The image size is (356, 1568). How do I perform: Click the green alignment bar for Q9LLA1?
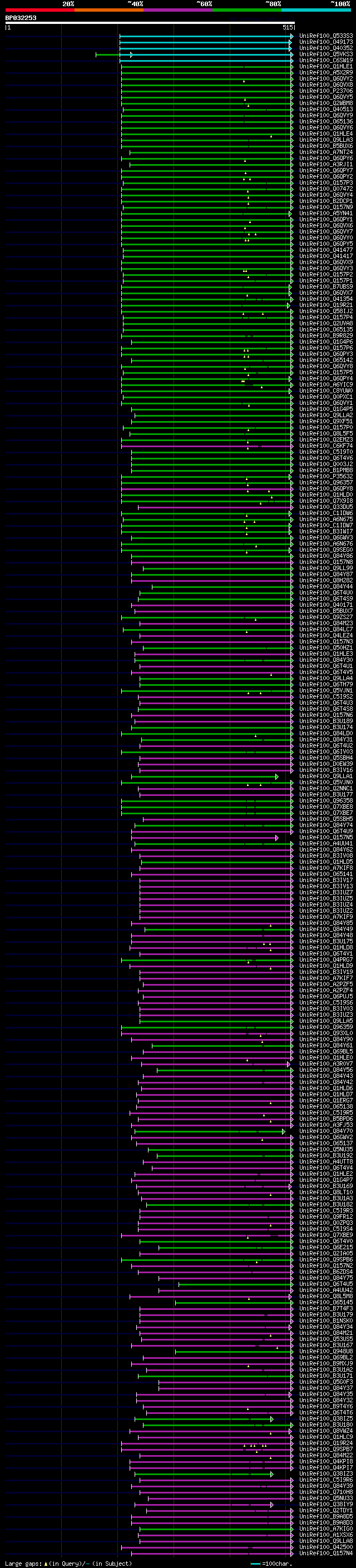(x=205, y=776)
